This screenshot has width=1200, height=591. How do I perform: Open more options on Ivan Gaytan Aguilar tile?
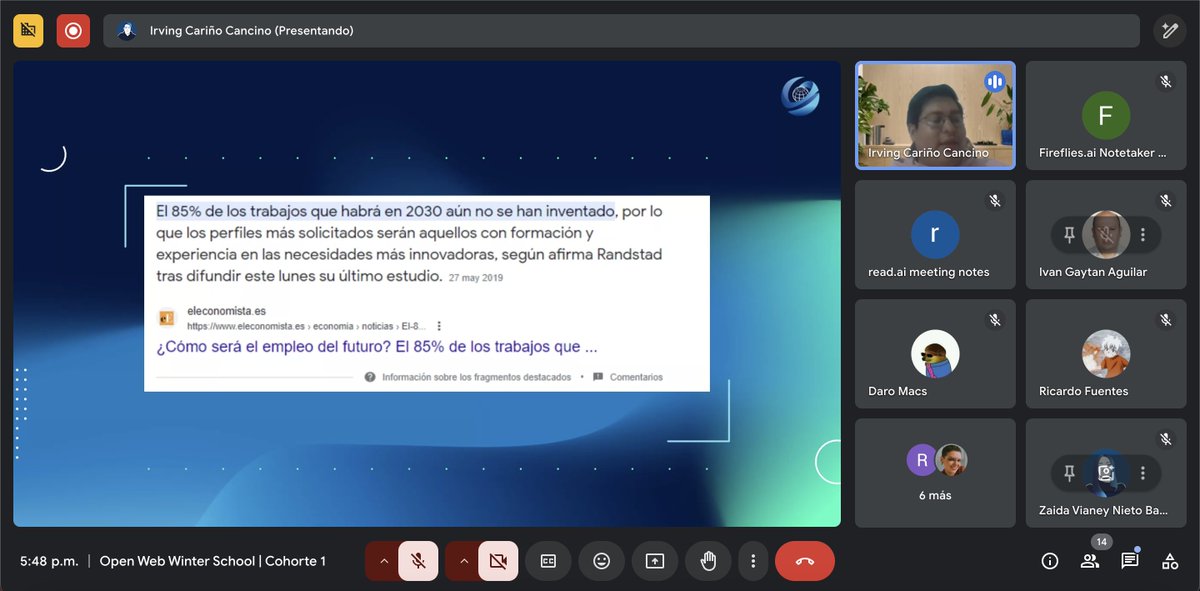click(1142, 235)
